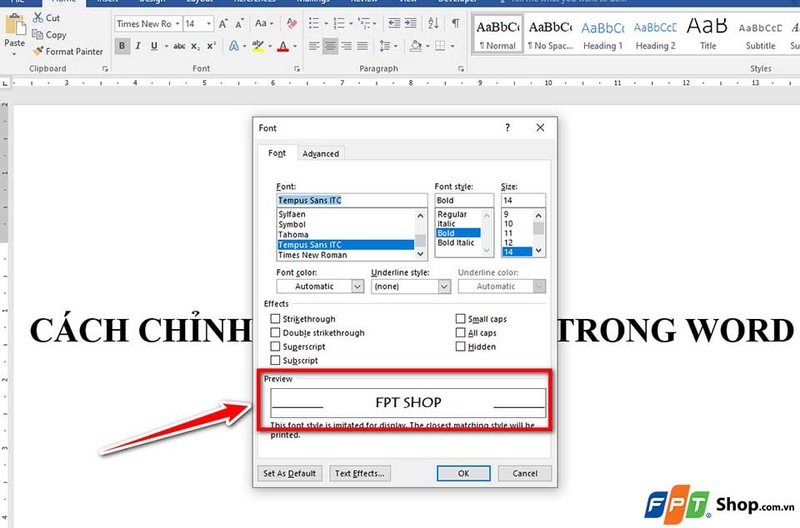Apply superscript (x²) from the ribbon
Screen dimensions: 800x528
pos(211,46)
